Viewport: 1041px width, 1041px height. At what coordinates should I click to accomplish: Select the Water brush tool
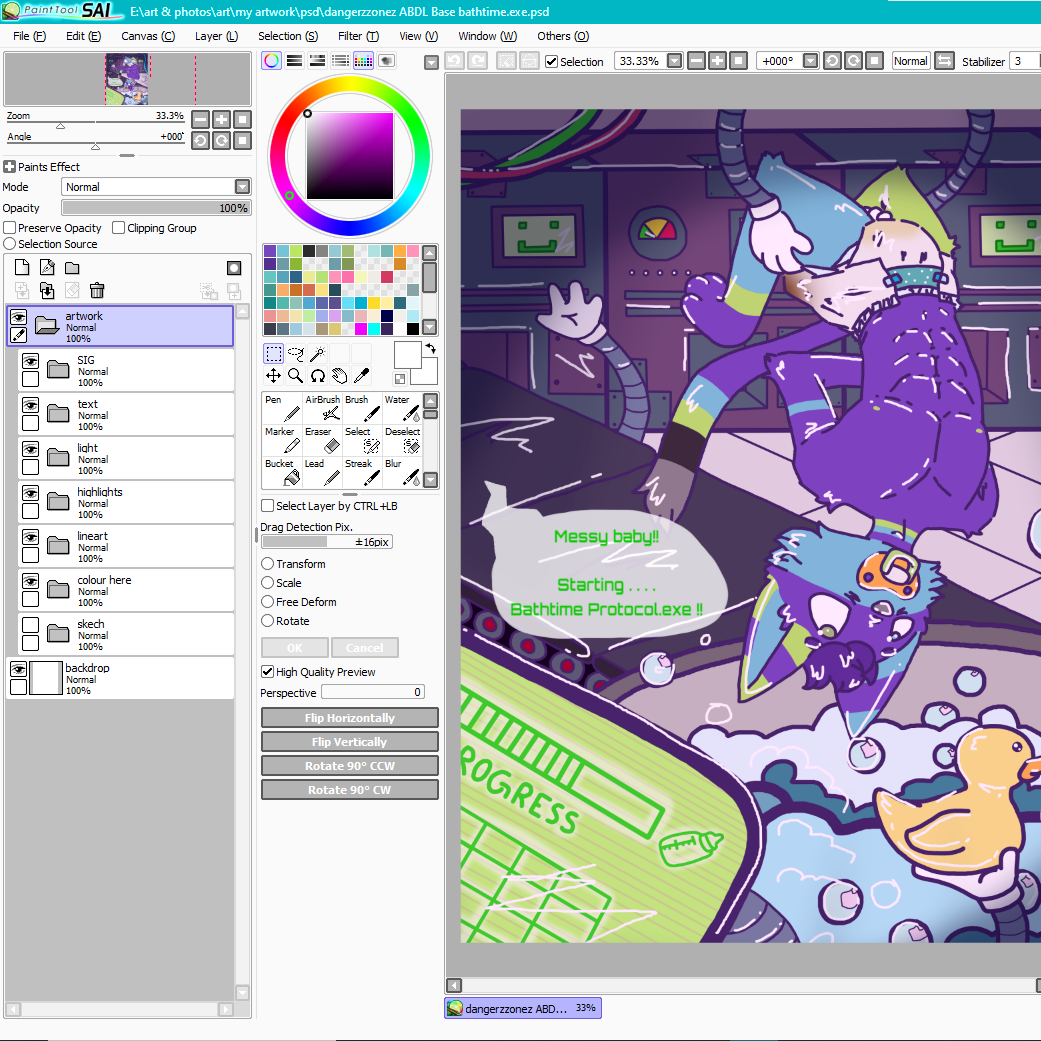[402, 408]
